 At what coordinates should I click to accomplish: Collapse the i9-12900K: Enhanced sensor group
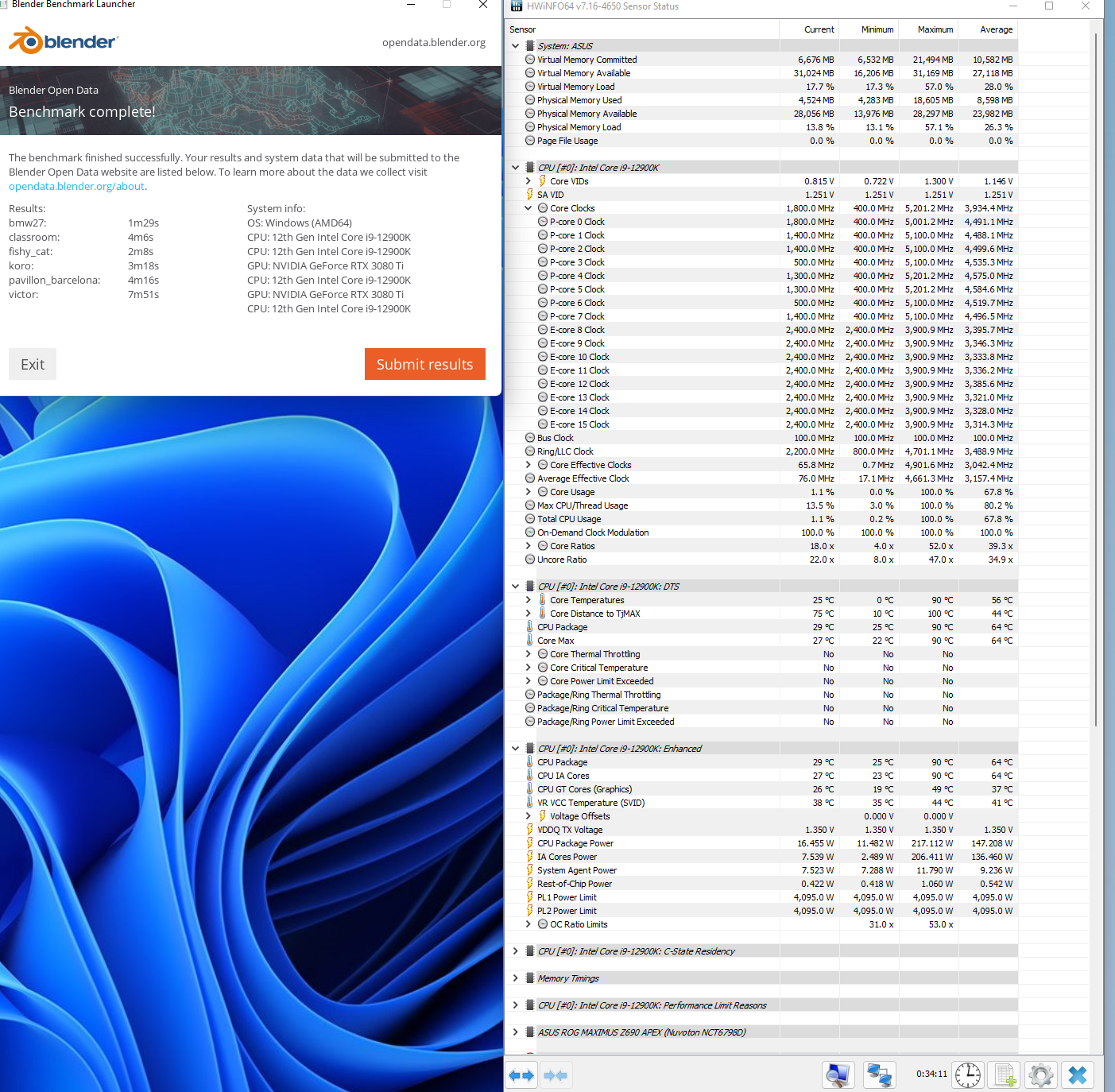tap(515, 749)
